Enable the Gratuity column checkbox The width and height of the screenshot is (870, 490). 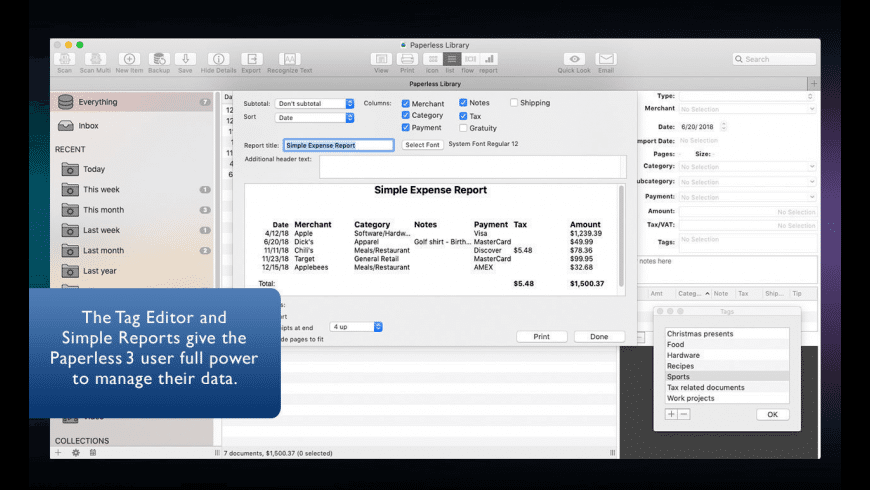point(464,128)
